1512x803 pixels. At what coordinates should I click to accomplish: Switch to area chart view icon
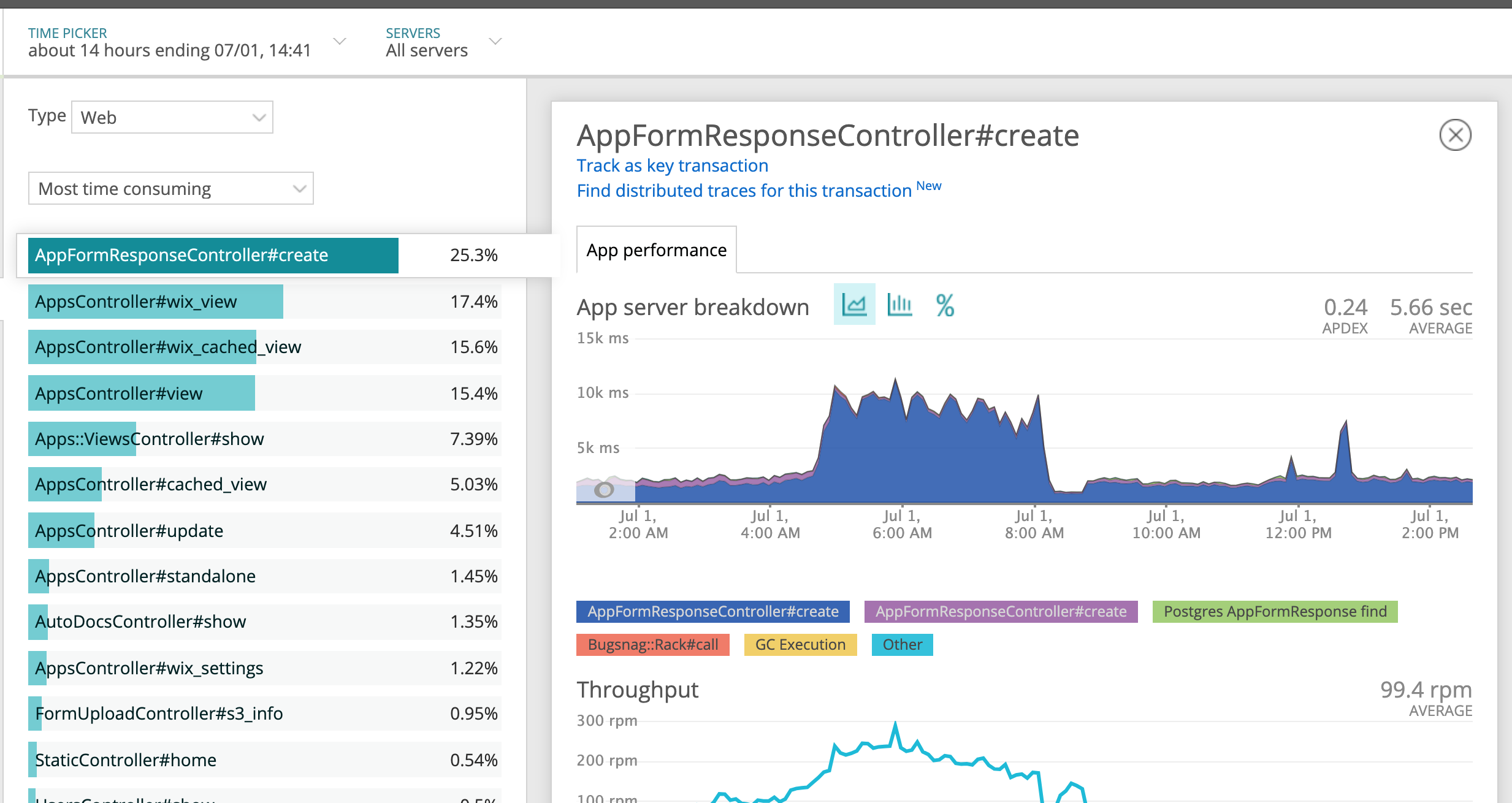click(x=854, y=305)
